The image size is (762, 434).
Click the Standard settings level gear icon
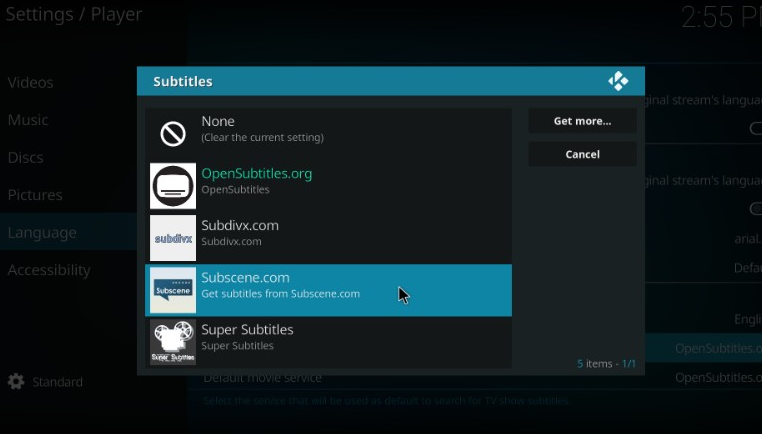[x=16, y=382]
